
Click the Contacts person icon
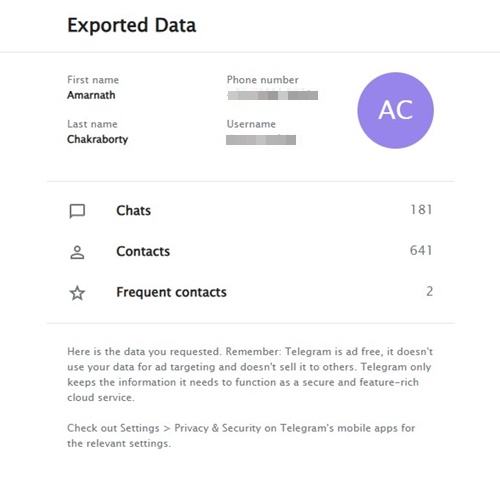[x=77, y=252]
